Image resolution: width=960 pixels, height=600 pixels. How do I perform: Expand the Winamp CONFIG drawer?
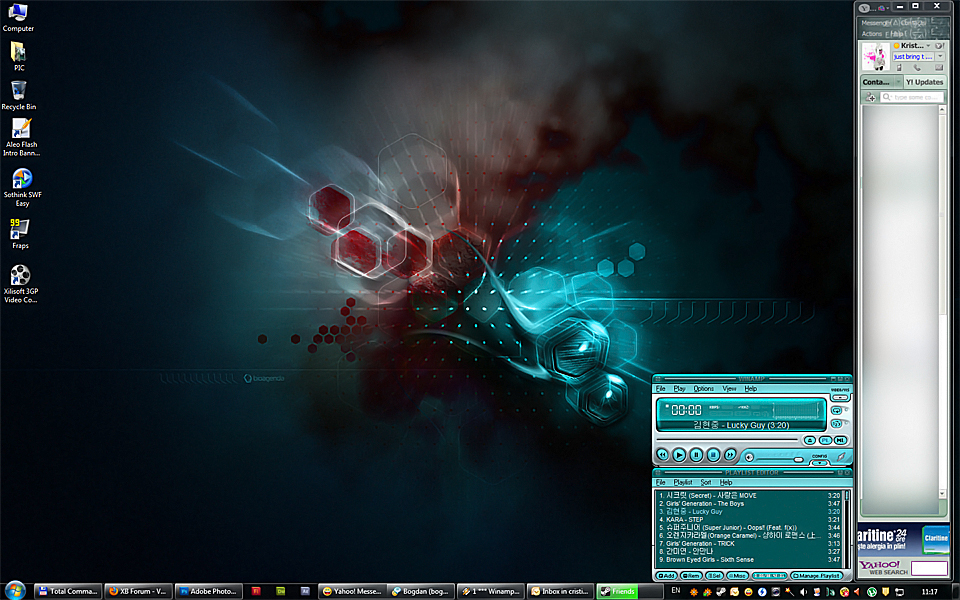(x=819, y=463)
